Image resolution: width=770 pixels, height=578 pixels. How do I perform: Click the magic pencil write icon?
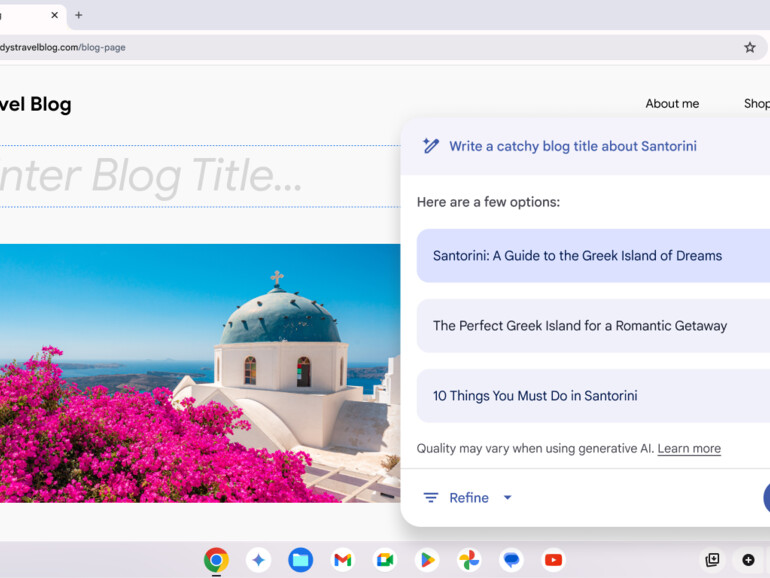(x=431, y=146)
